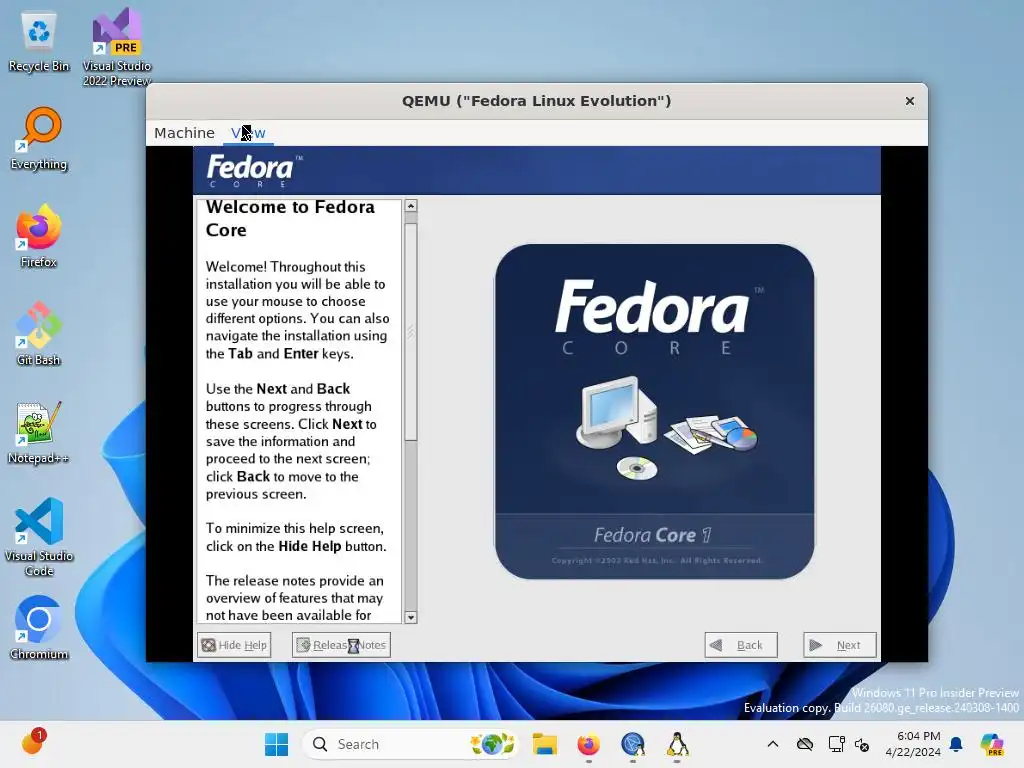The height and width of the screenshot is (768, 1024).
Task: Click the Hide Help button
Action: coord(234,645)
